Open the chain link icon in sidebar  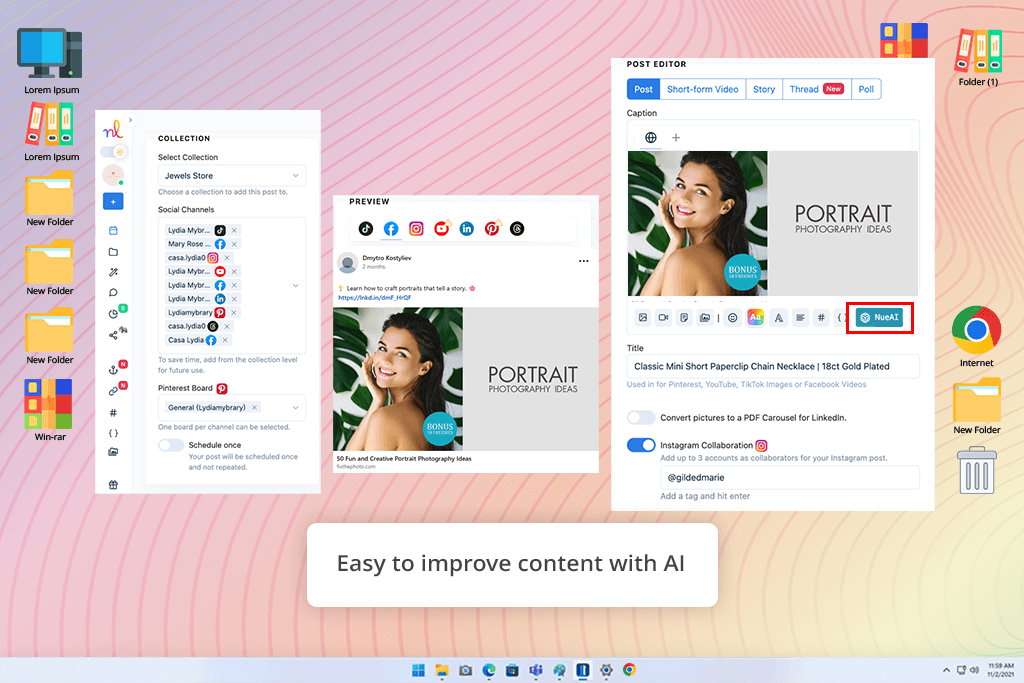[113, 391]
